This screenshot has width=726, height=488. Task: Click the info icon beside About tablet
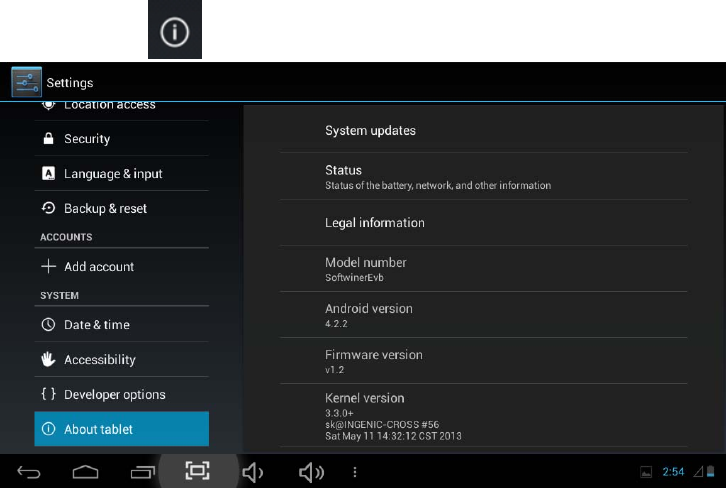pyautogui.click(x=48, y=429)
